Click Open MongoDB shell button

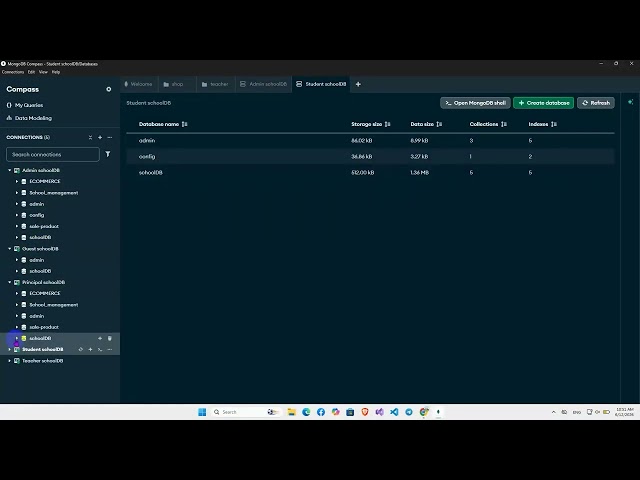tap(475, 103)
